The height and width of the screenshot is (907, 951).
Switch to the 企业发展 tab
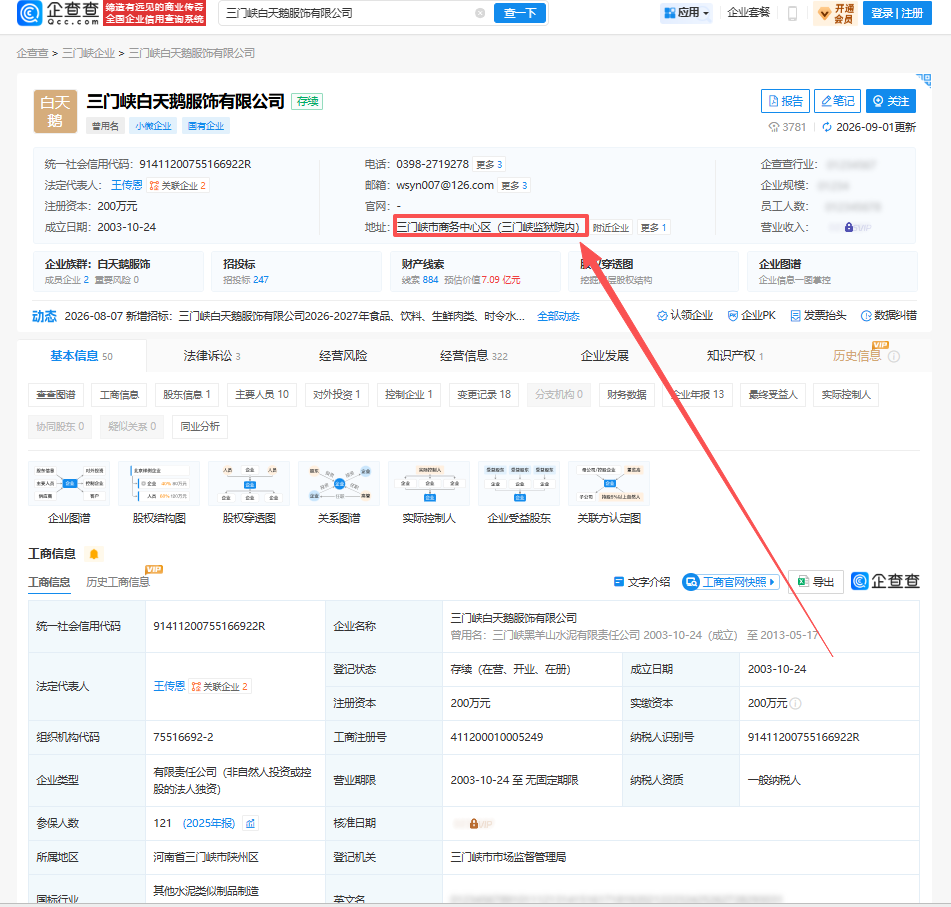pyautogui.click(x=605, y=356)
